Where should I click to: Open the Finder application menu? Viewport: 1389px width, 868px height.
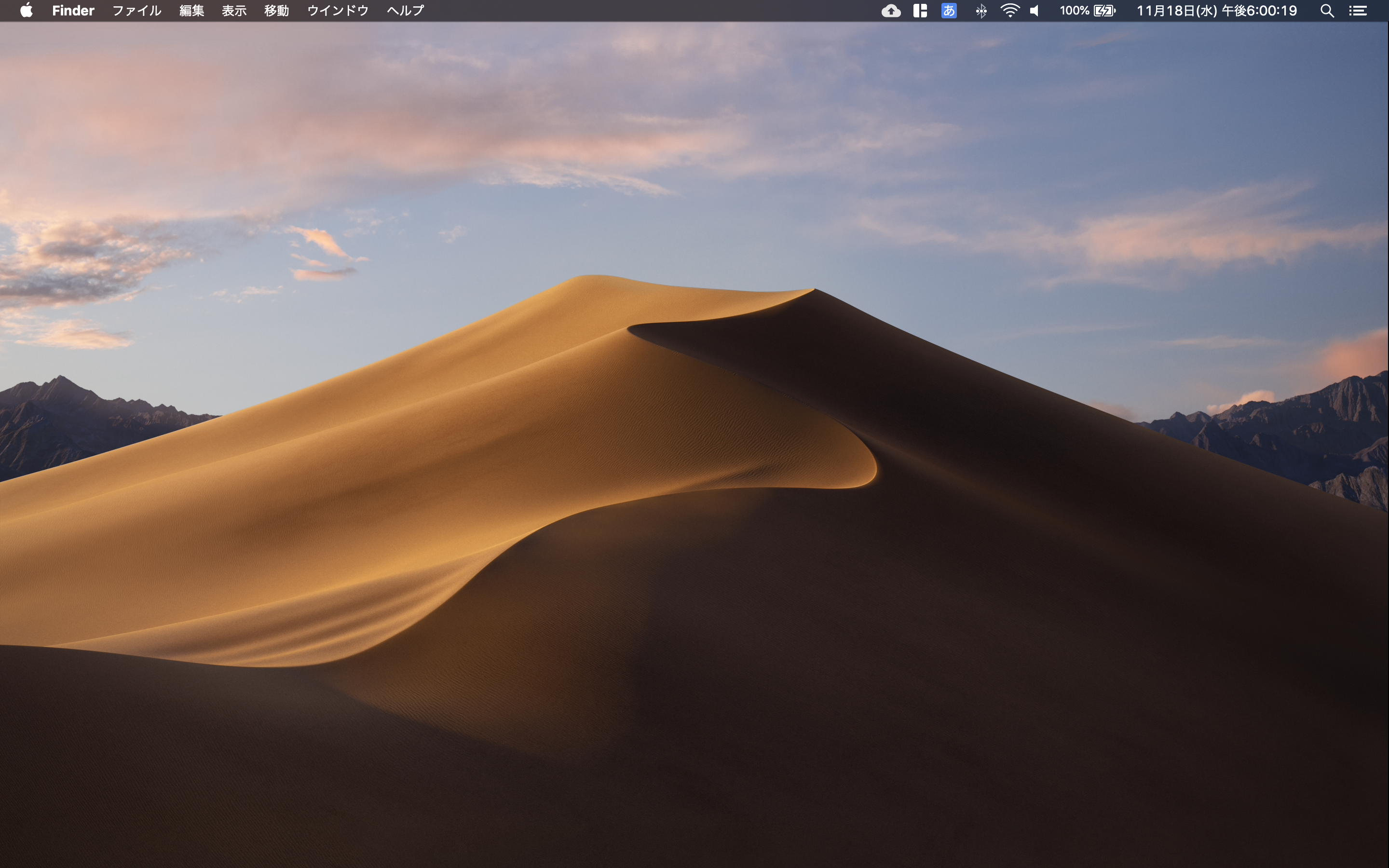tap(73, 10)
